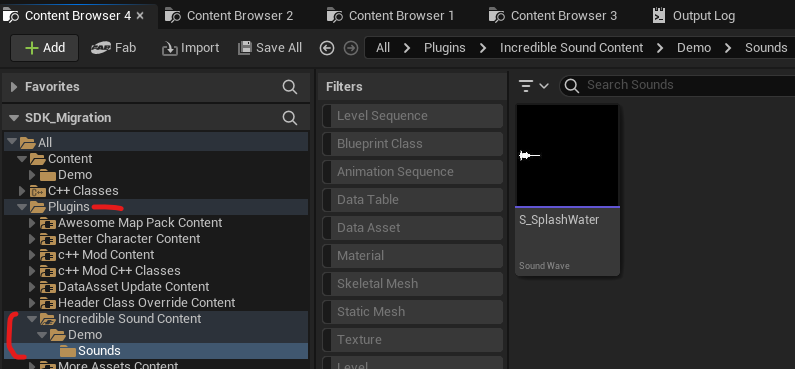
Task: Expand the Demo folder under Content
Action: pos(32,175)
